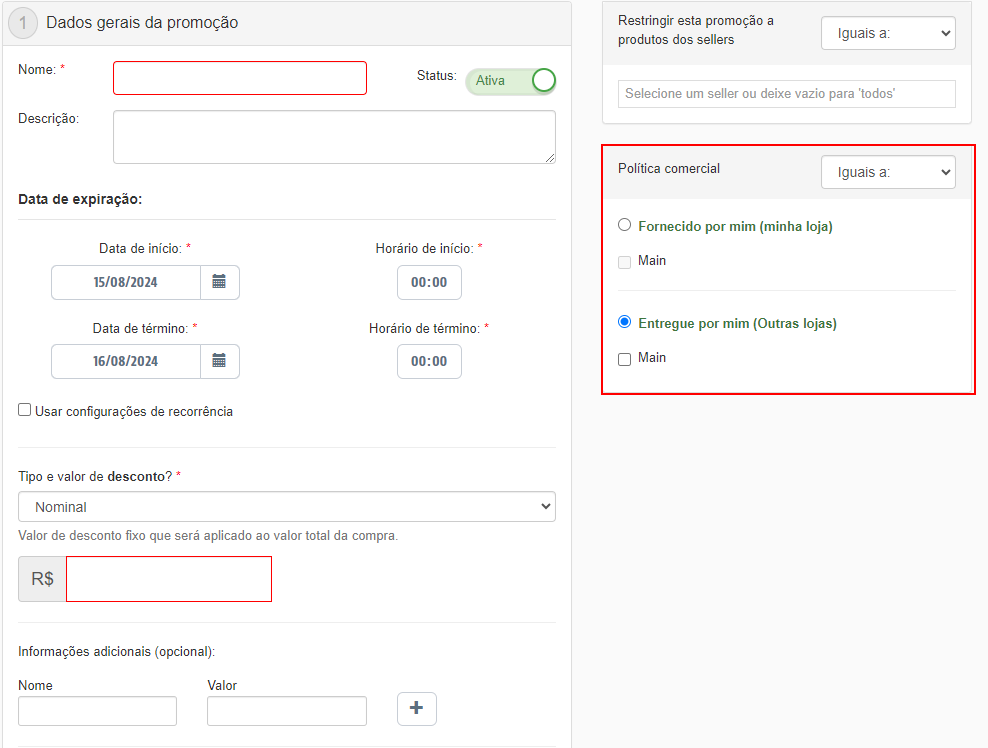Click the Valor field under Informações adicionais
Viewport: 988px width, 748px height.
click(x=286, y=710)
